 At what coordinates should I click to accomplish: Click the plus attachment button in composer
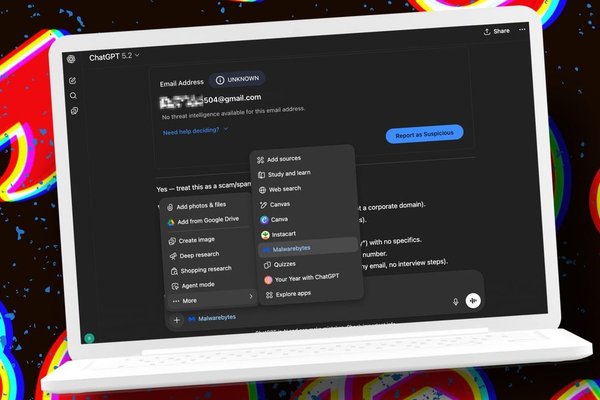[176, 320]
